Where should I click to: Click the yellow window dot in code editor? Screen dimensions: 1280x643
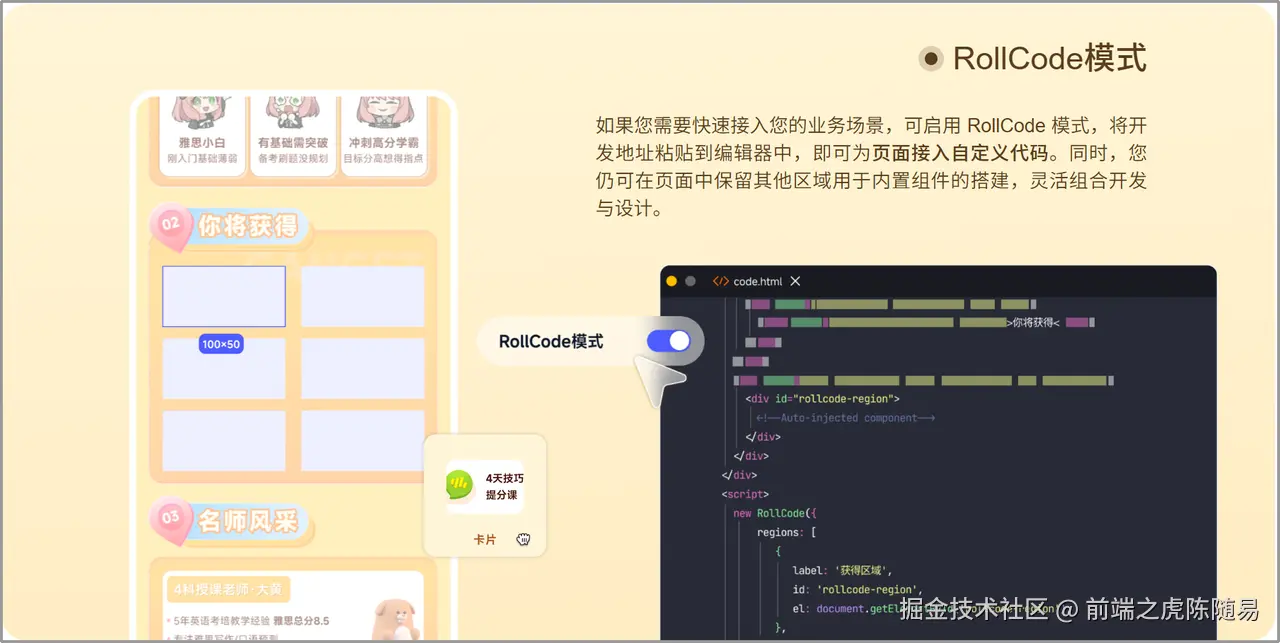pyautogui.click(x=672, y=281)
